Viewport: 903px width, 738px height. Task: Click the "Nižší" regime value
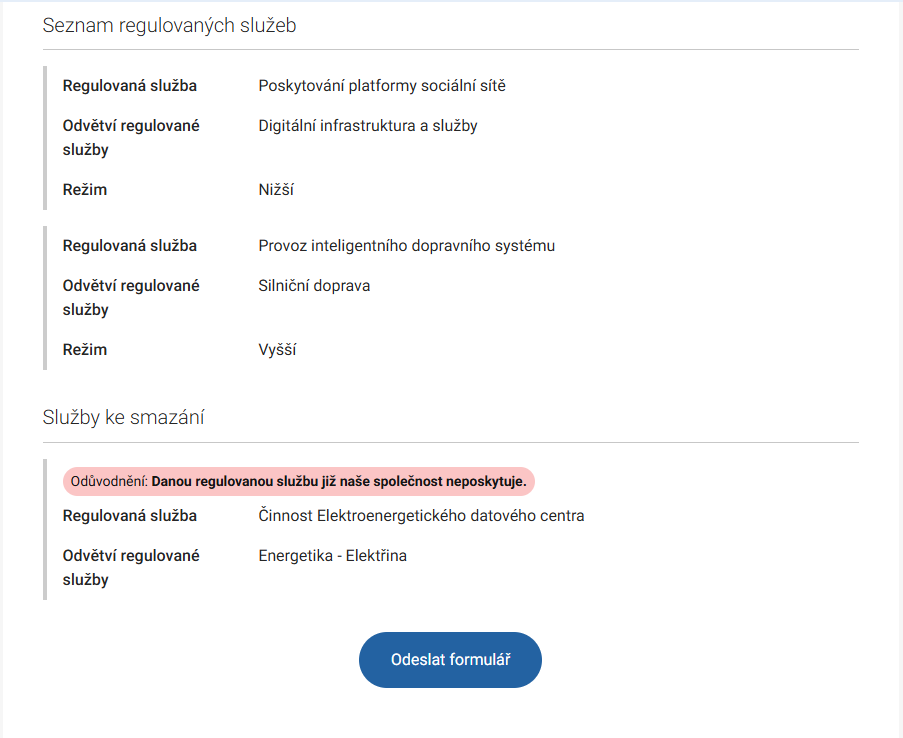(x=276, y=190)
